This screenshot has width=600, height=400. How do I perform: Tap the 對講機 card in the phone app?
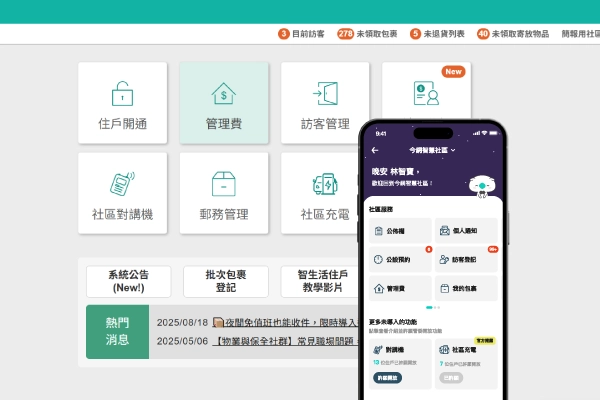400,364
